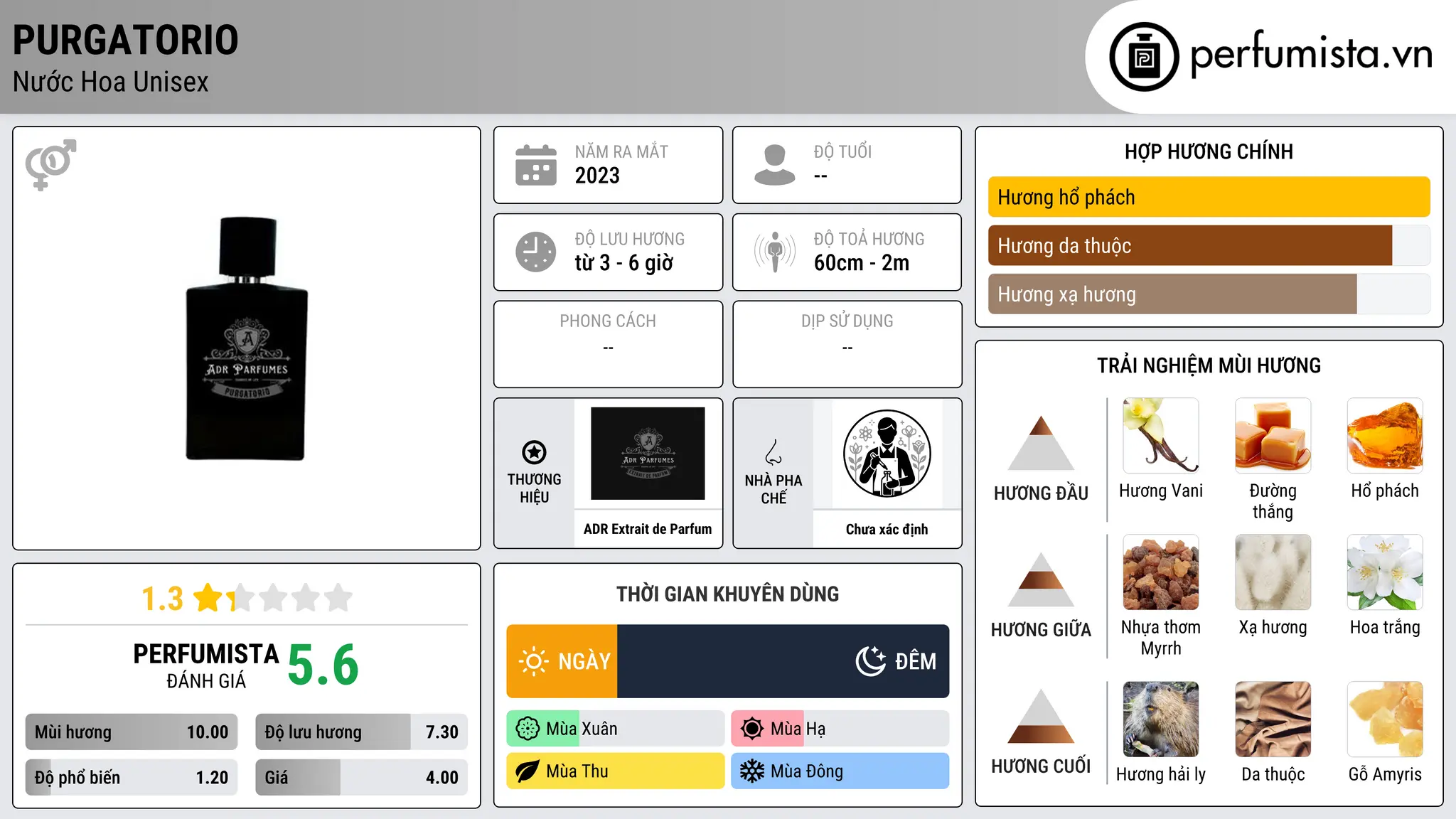Select the Hổ phách amber note image
Image resolution: width=1456 pixels, height=819 pixels.
(1385, 435)
